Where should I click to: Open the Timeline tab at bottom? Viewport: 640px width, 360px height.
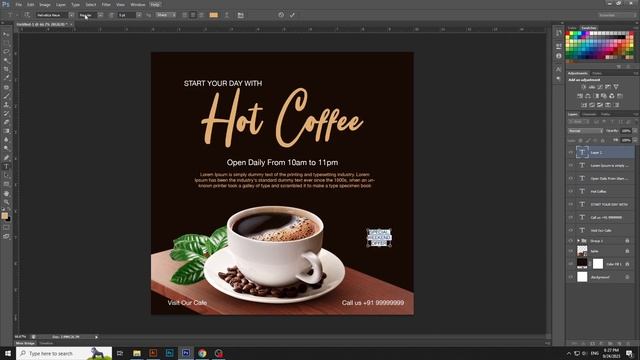coord(46,343)
